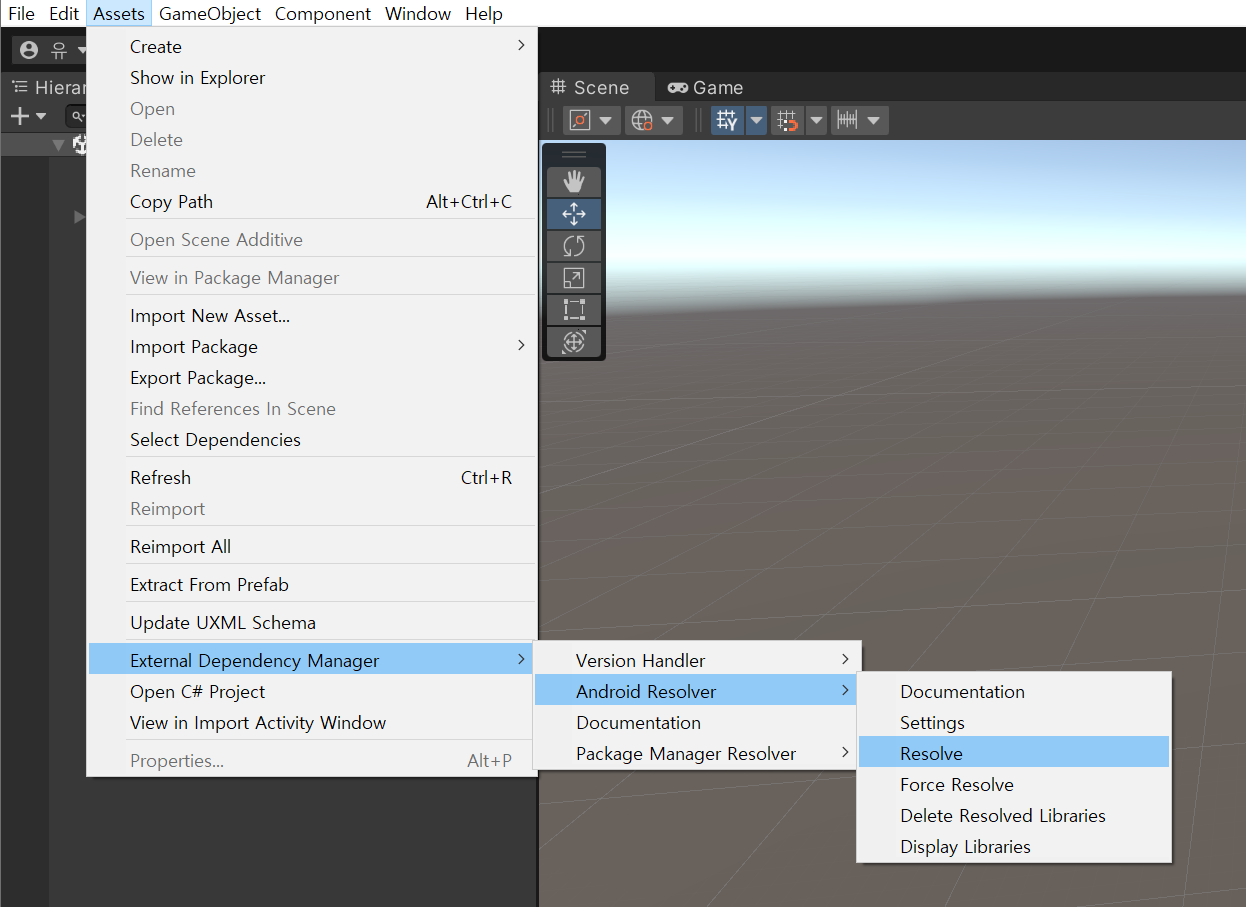1246x907 pixels.
Task: Open the GameObject menu
Action: (x=210, y=14)
